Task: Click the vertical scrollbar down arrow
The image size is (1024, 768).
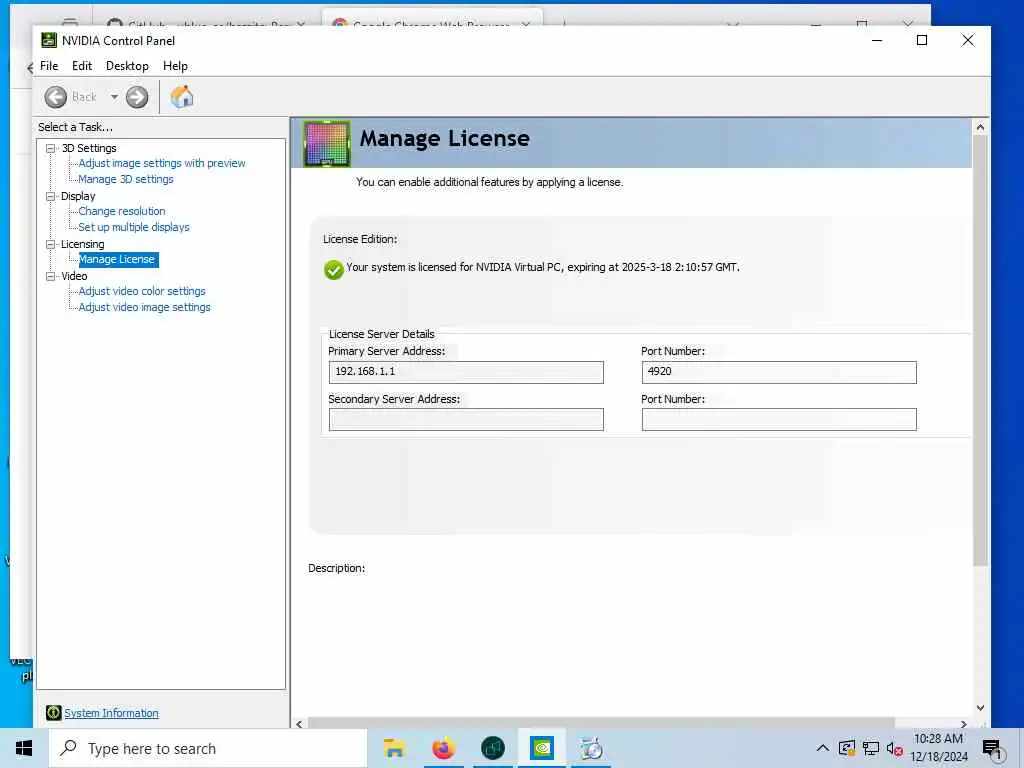Action: (980, 708)
